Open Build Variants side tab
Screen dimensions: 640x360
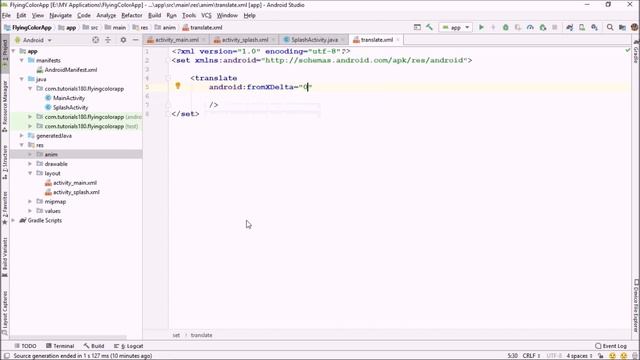tap(5, 257)
